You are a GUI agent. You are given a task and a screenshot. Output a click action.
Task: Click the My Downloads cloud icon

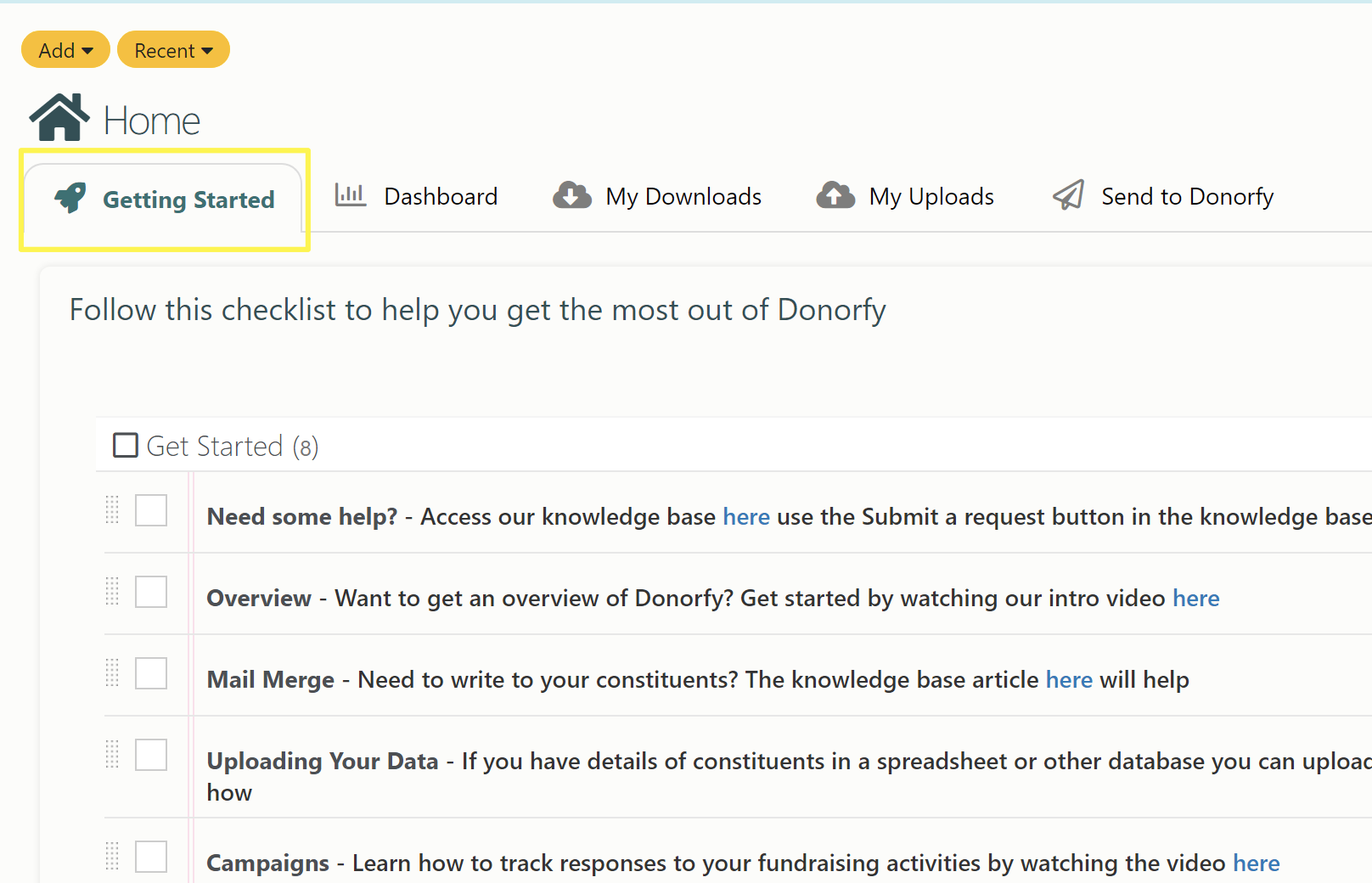[x=572, y=195]
